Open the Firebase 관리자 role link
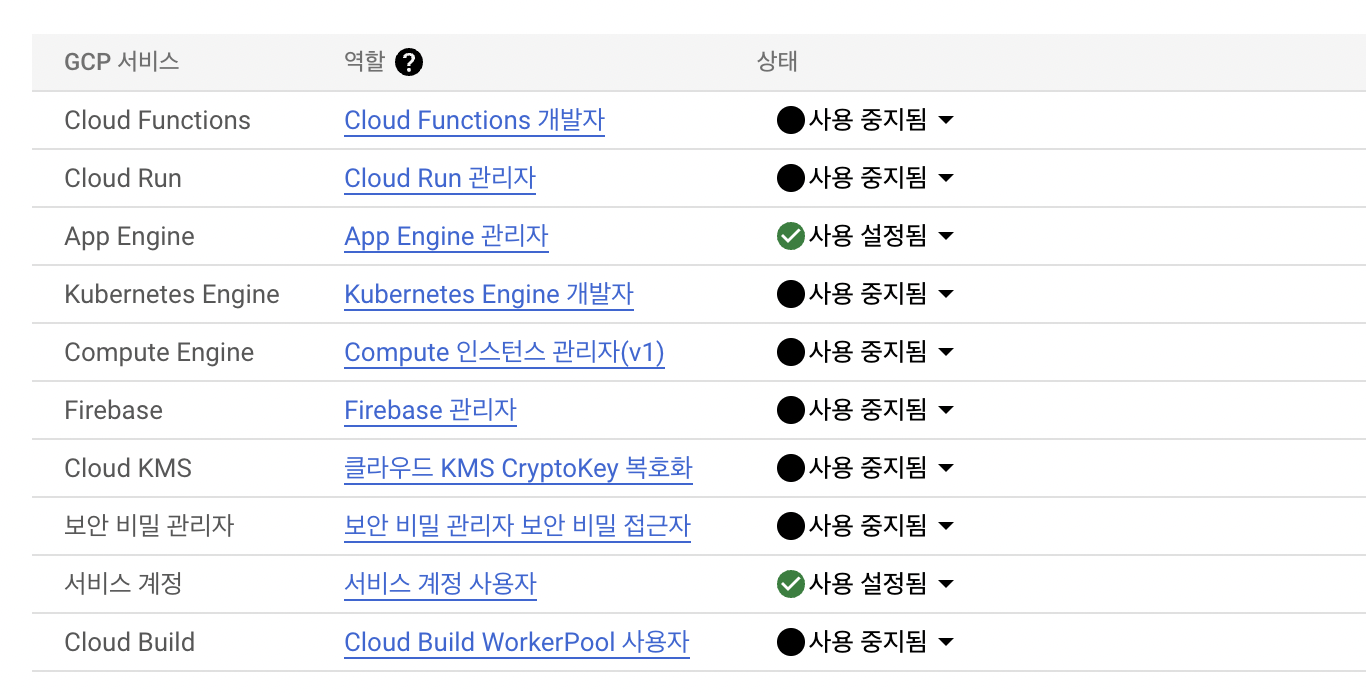 pos(430,411)
